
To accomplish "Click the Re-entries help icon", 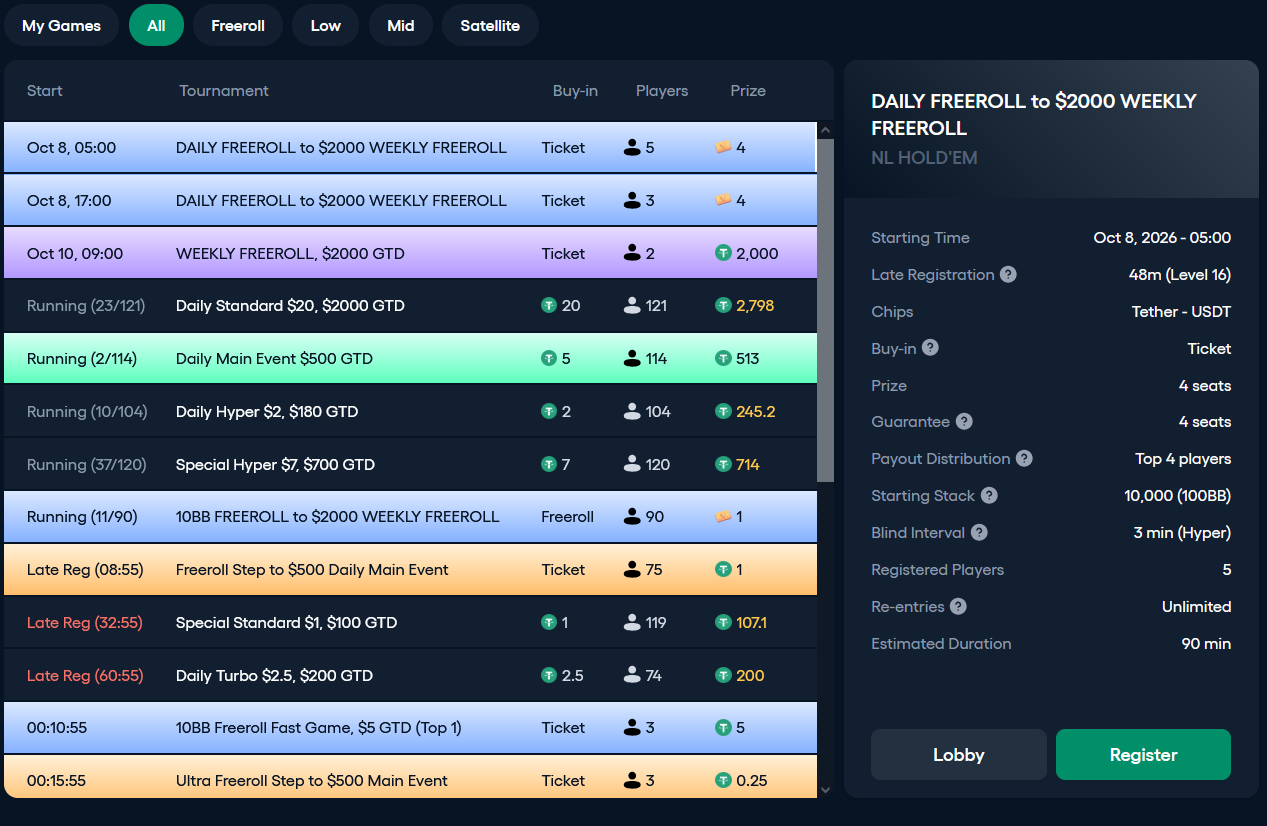I will point(958,606).
